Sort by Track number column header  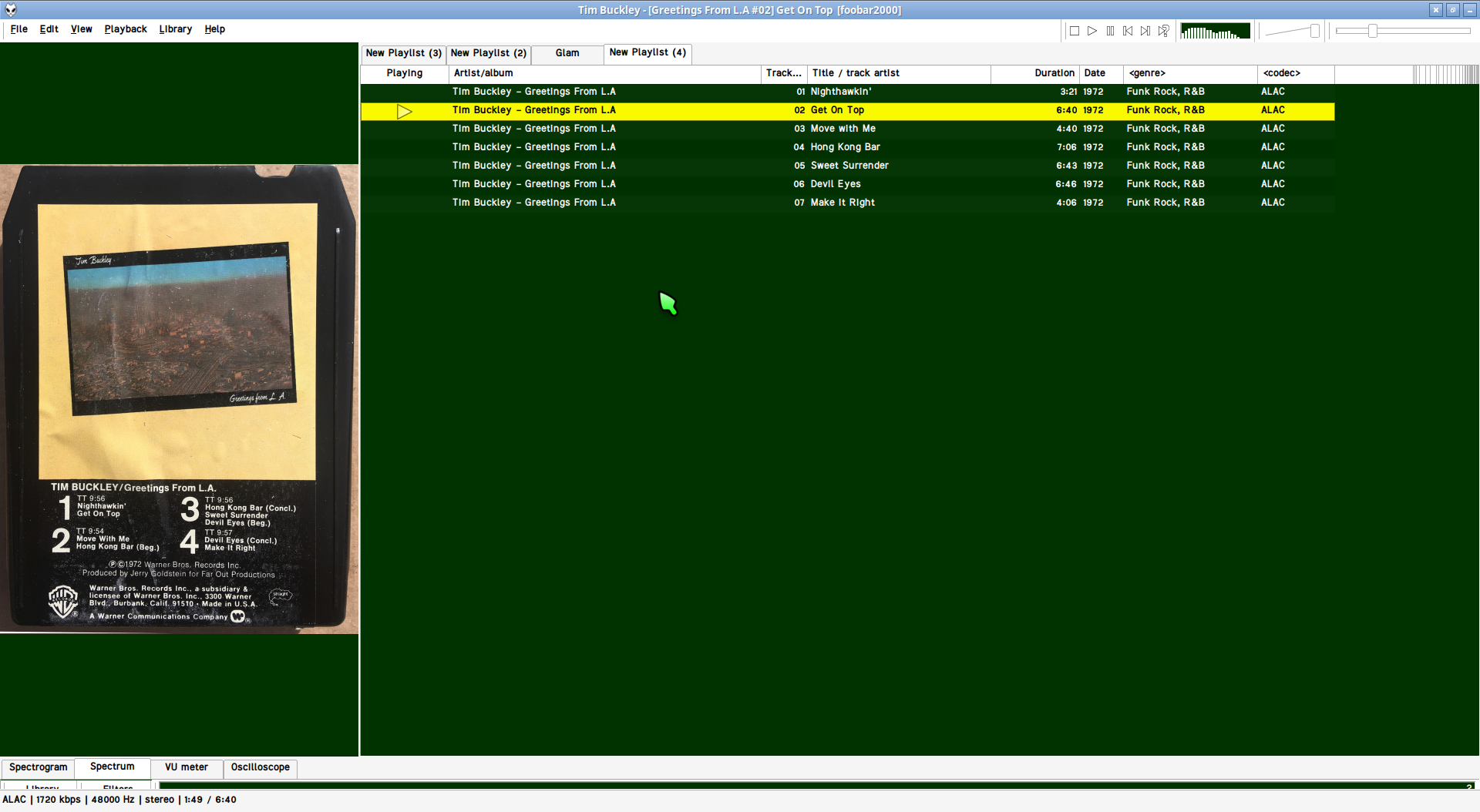point(784,73)
